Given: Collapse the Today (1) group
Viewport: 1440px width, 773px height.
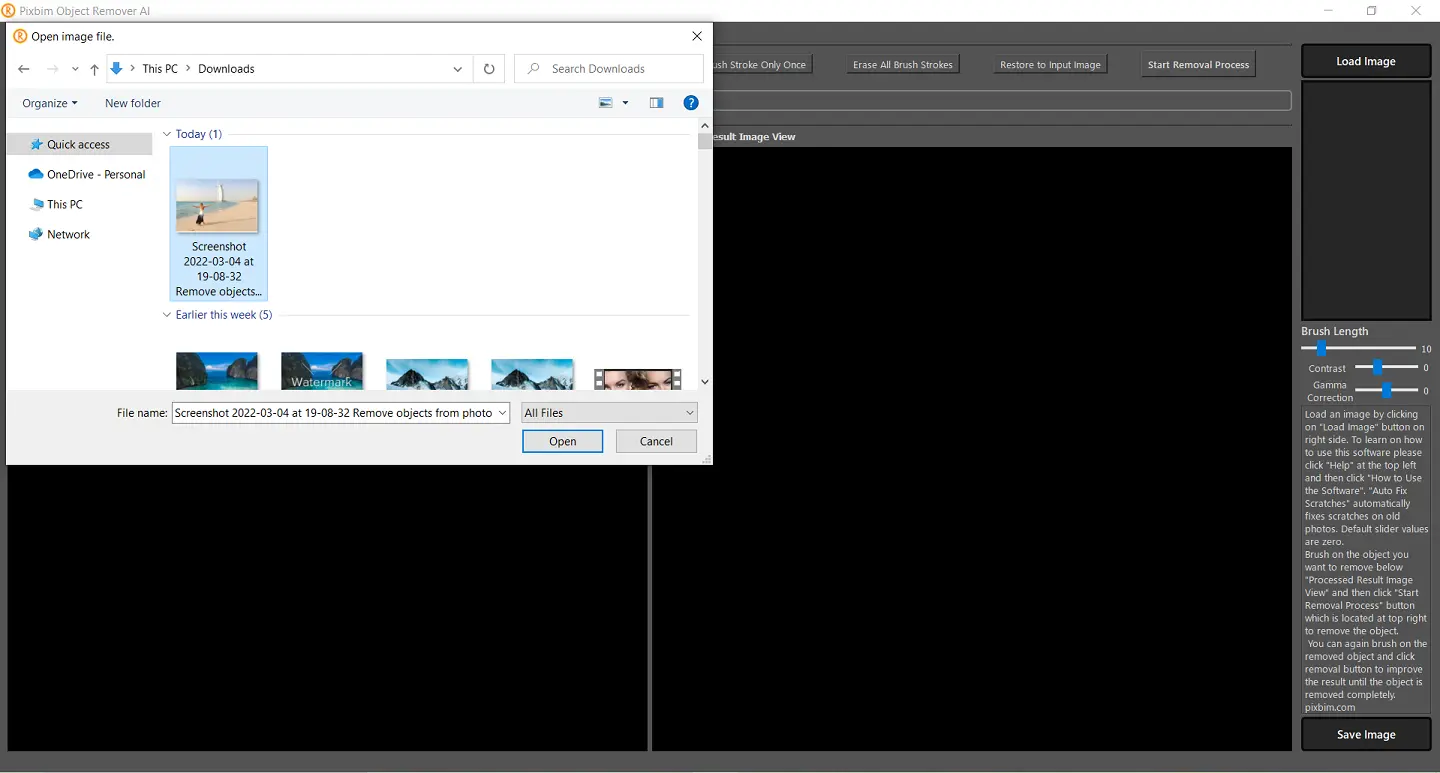Looking at the screenshot, I should point(167,134).
